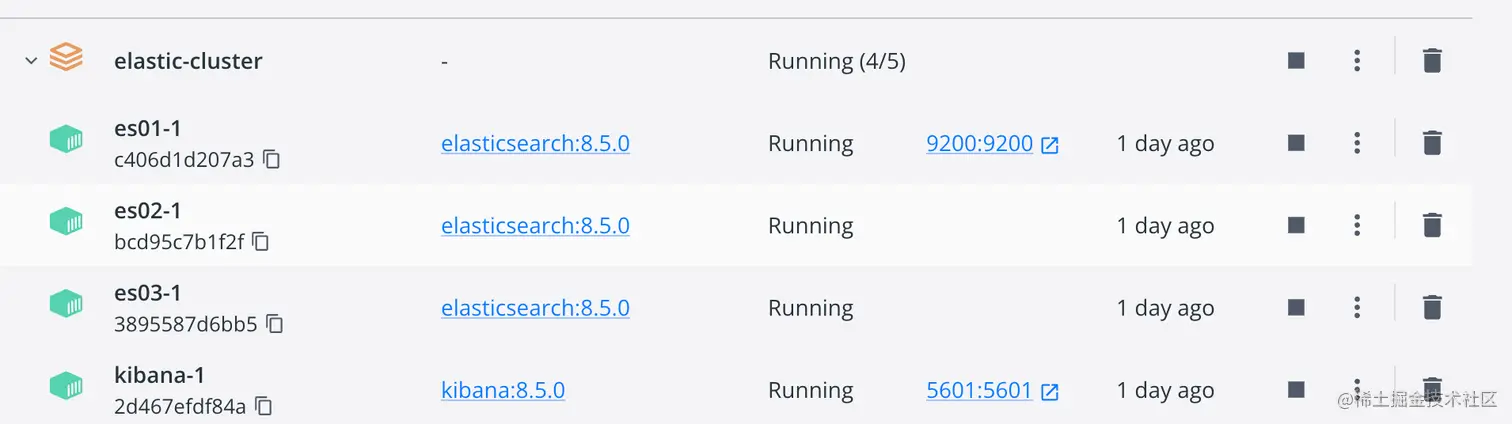Open more options for elastic-cluster
The height and width of the screenshot is (424, 1512).
coord(1356,61)
